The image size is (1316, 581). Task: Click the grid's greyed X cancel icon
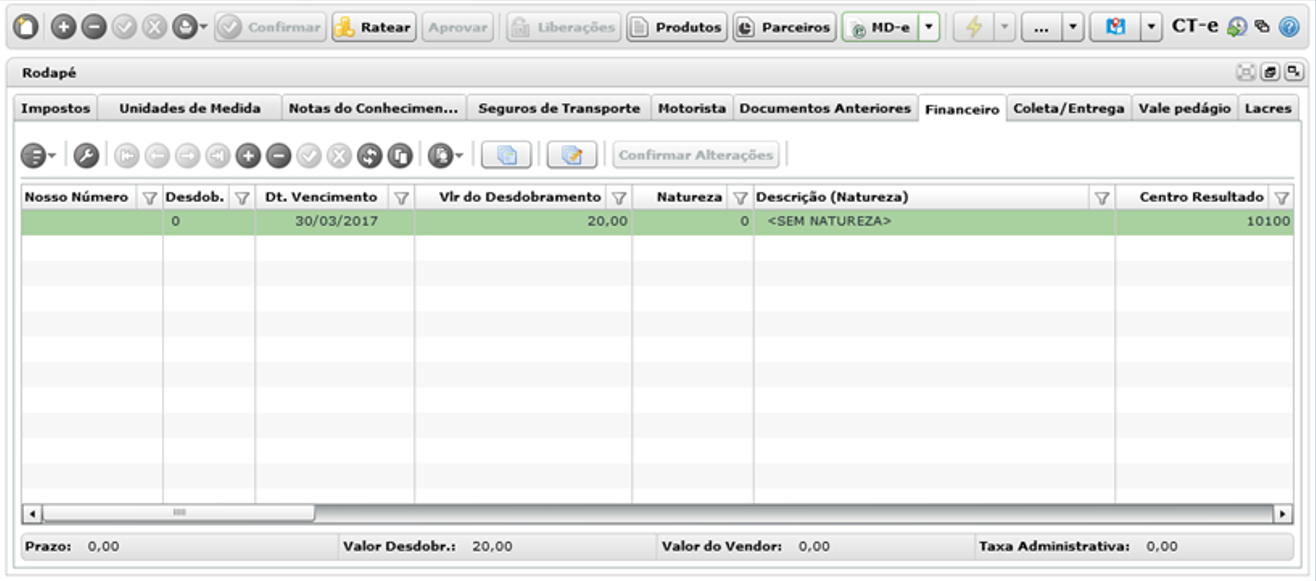pos(339,155)
